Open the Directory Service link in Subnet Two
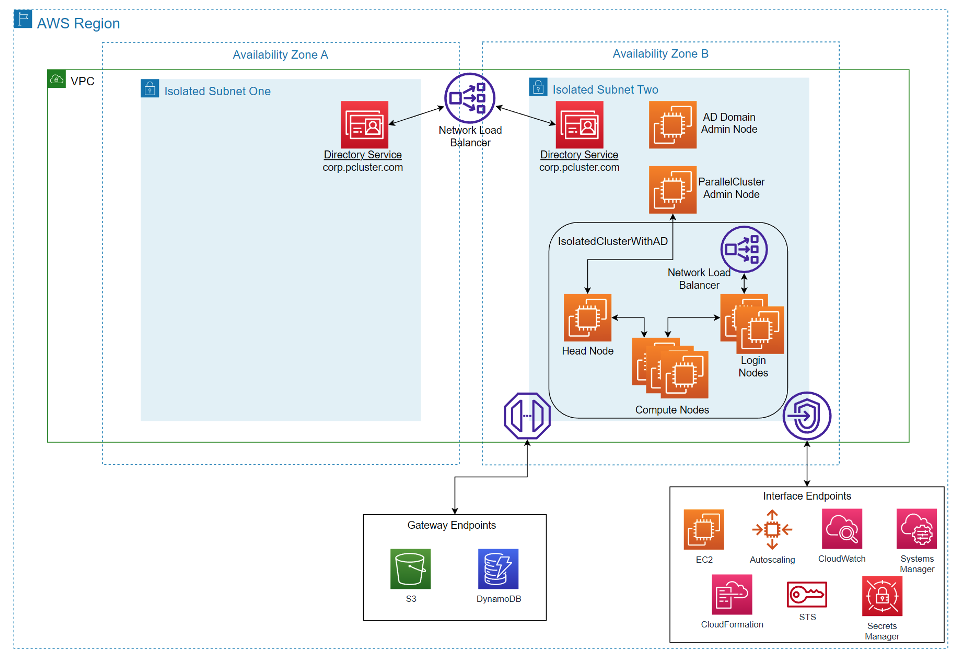The height and width of the screenshot is (657, 957). [x=579, y=154]
